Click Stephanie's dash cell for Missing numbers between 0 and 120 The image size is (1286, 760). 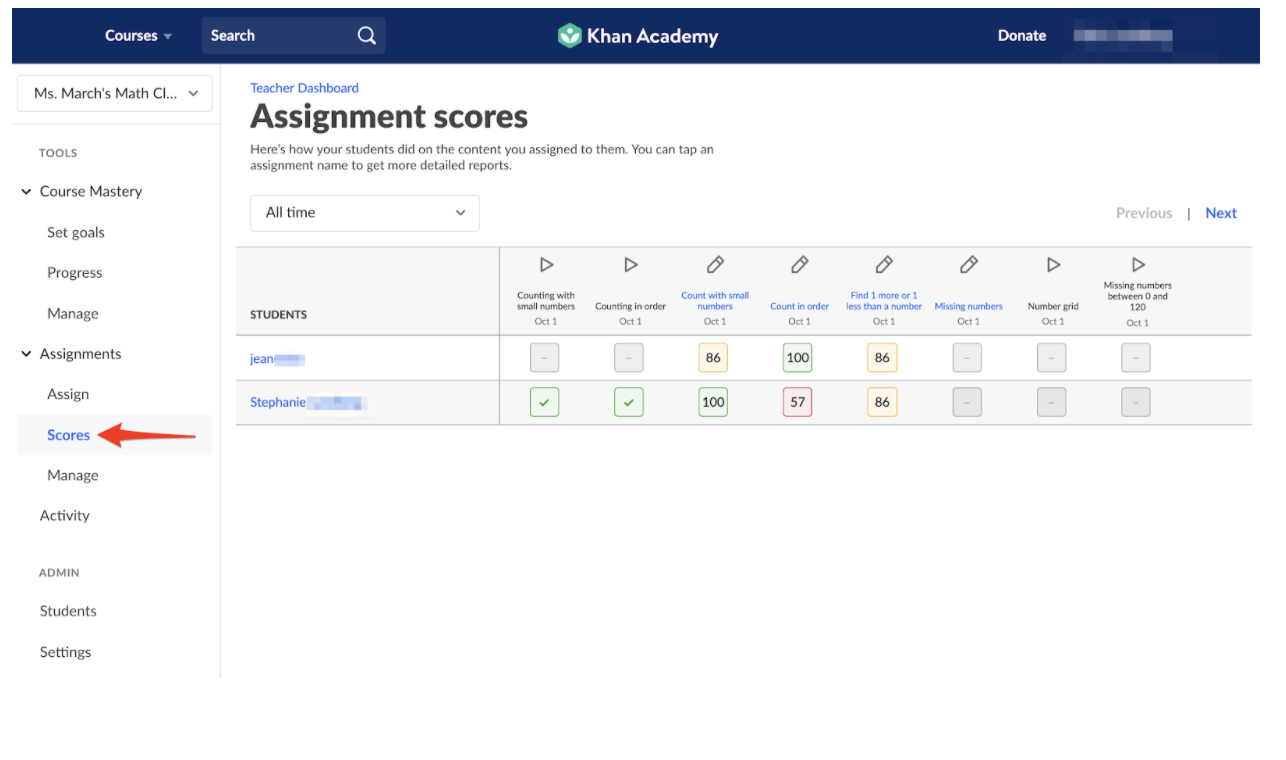click(x=1136, y=402)
